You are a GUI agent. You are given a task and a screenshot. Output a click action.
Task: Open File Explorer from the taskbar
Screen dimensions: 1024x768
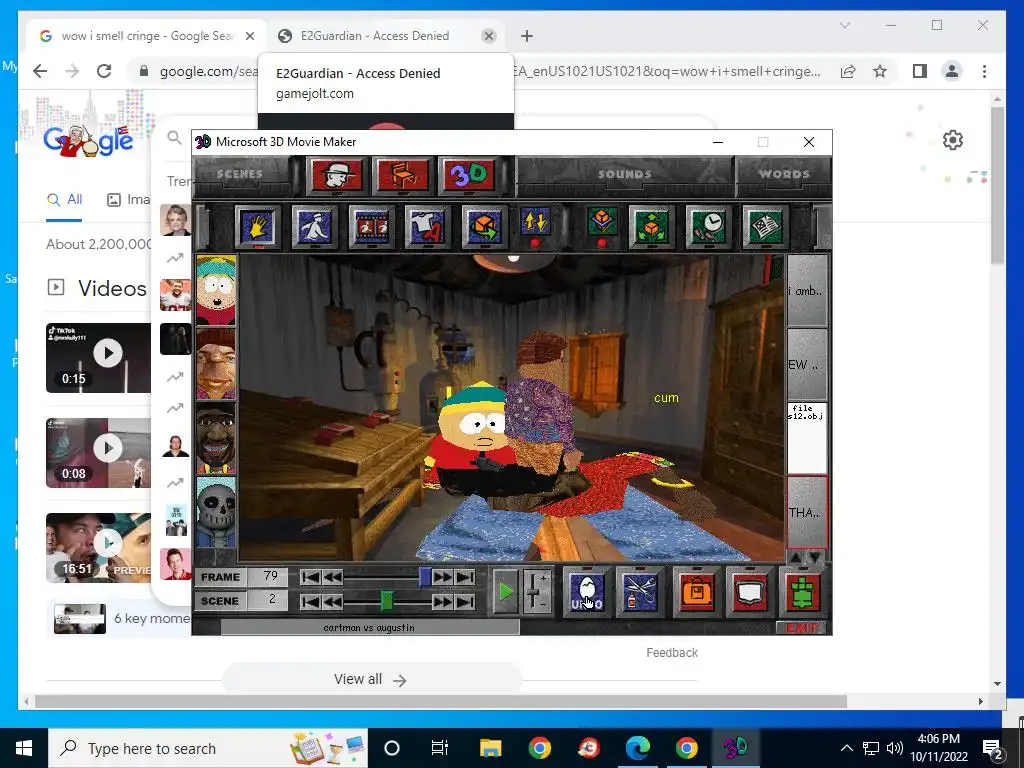tap(490, 748)
